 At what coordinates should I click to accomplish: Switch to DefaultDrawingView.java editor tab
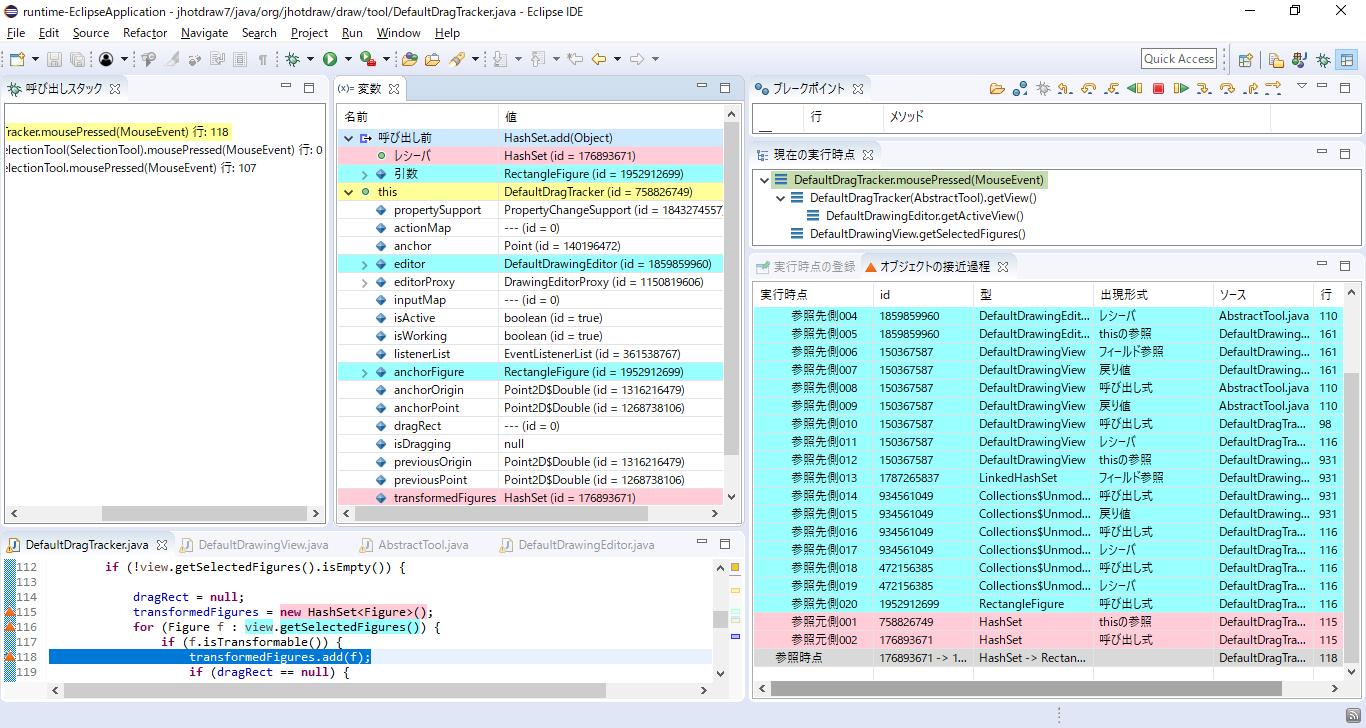tap(263, 545)
